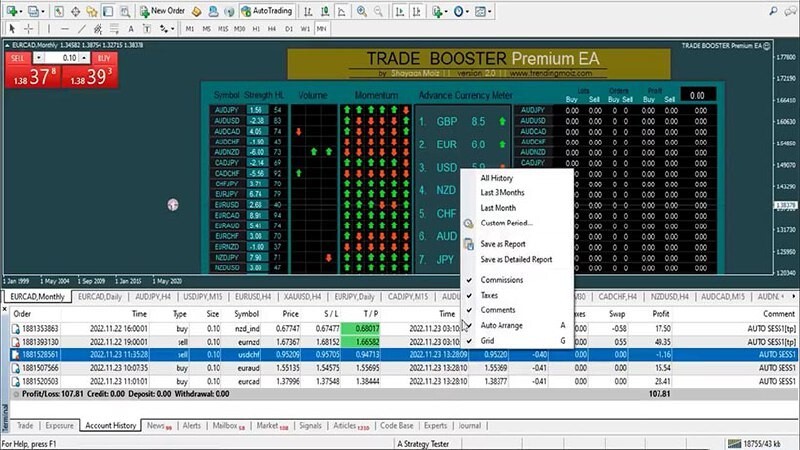The image size is (800, 450).
Task: Select the trendline tool
Action: [x=81, y=29]
